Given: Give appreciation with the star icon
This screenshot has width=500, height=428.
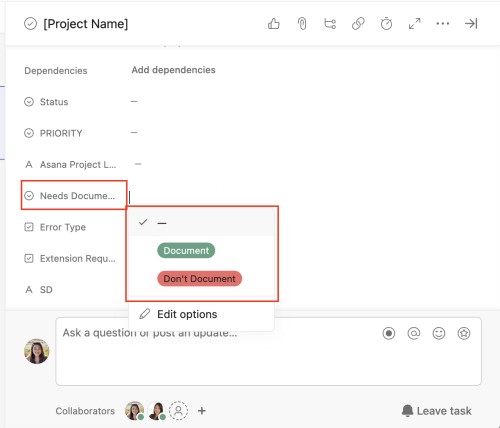Looking at the screenshot, I should 464,333.
